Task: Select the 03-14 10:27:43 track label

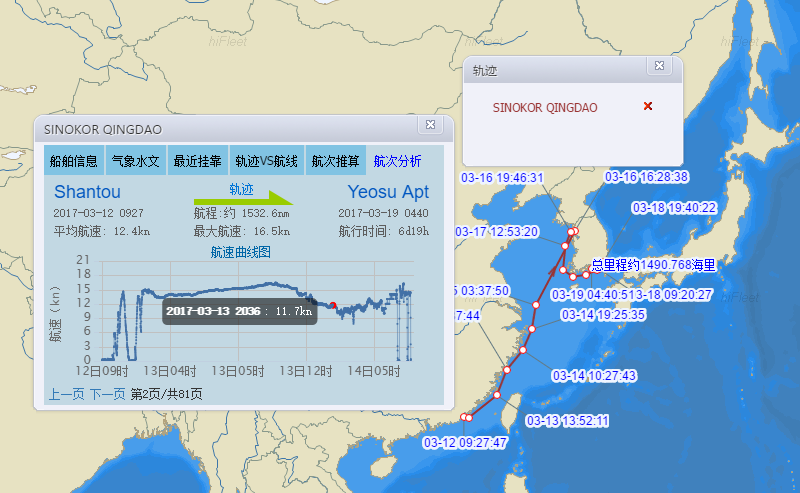Action: (594, 376)
